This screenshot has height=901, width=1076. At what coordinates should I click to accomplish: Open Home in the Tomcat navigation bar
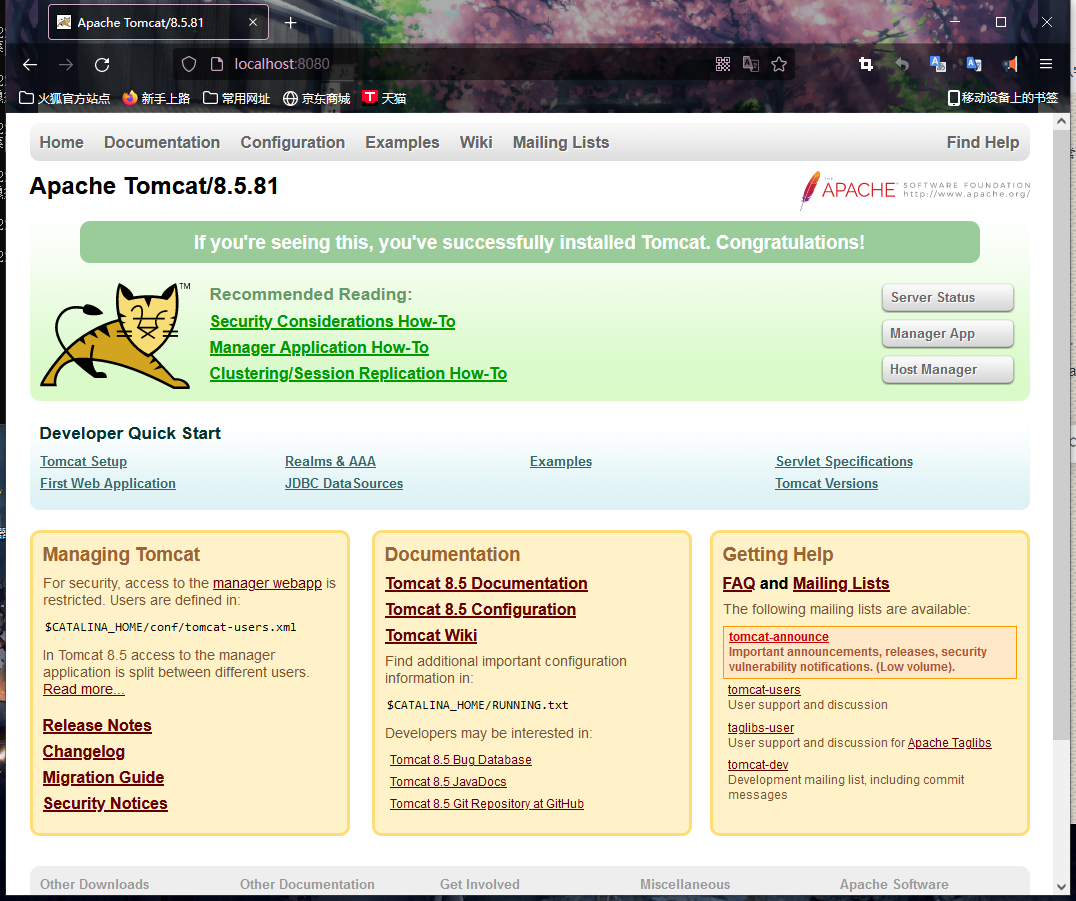coord(62,142)
